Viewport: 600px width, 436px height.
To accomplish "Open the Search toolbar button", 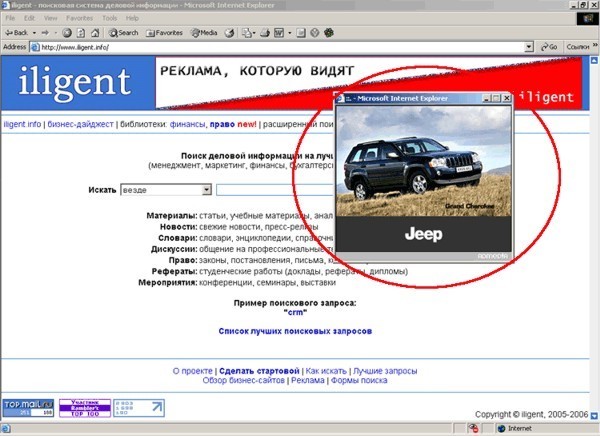I will click(x=123, y=33).
